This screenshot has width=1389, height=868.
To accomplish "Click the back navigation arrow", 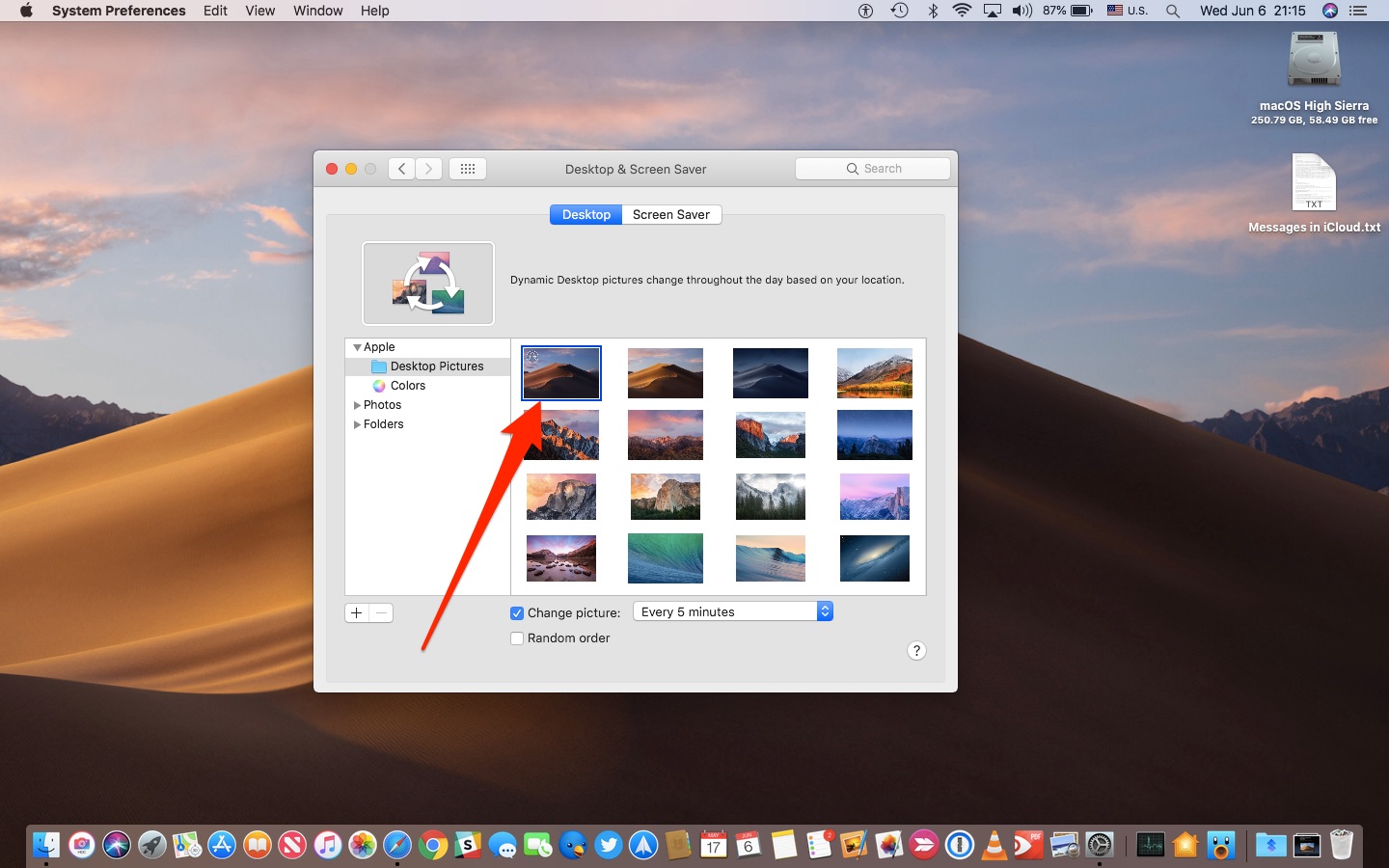I will 401,168.
